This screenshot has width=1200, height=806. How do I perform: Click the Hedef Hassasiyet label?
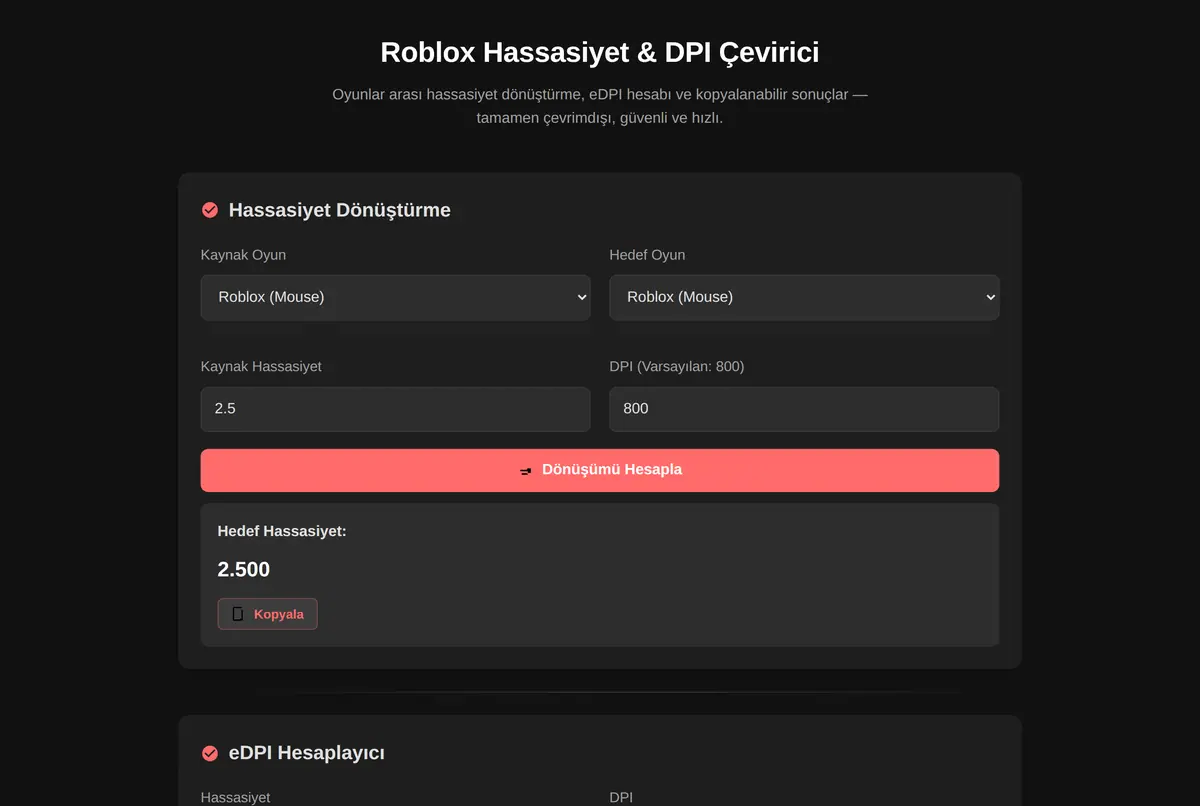pos(282,531)
